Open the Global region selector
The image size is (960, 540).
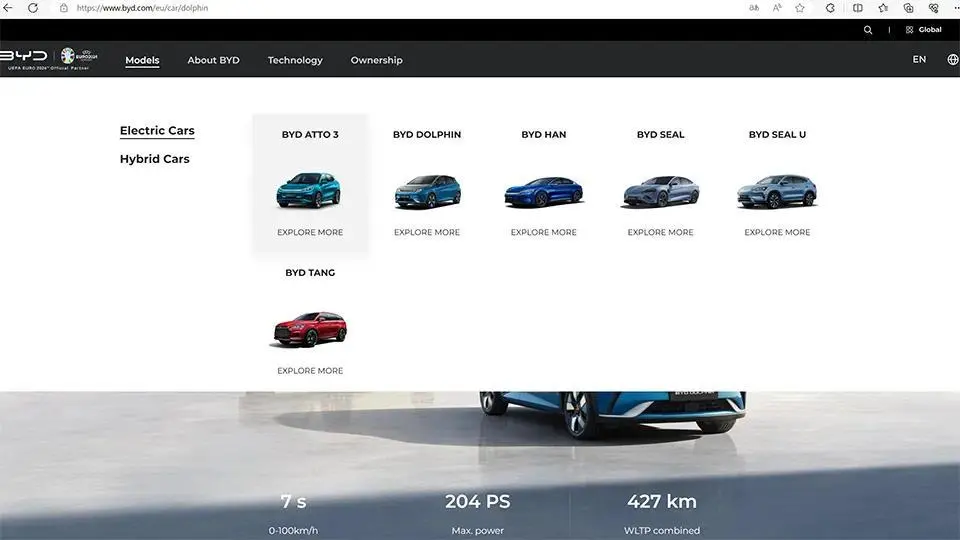(x=924, y=29)
